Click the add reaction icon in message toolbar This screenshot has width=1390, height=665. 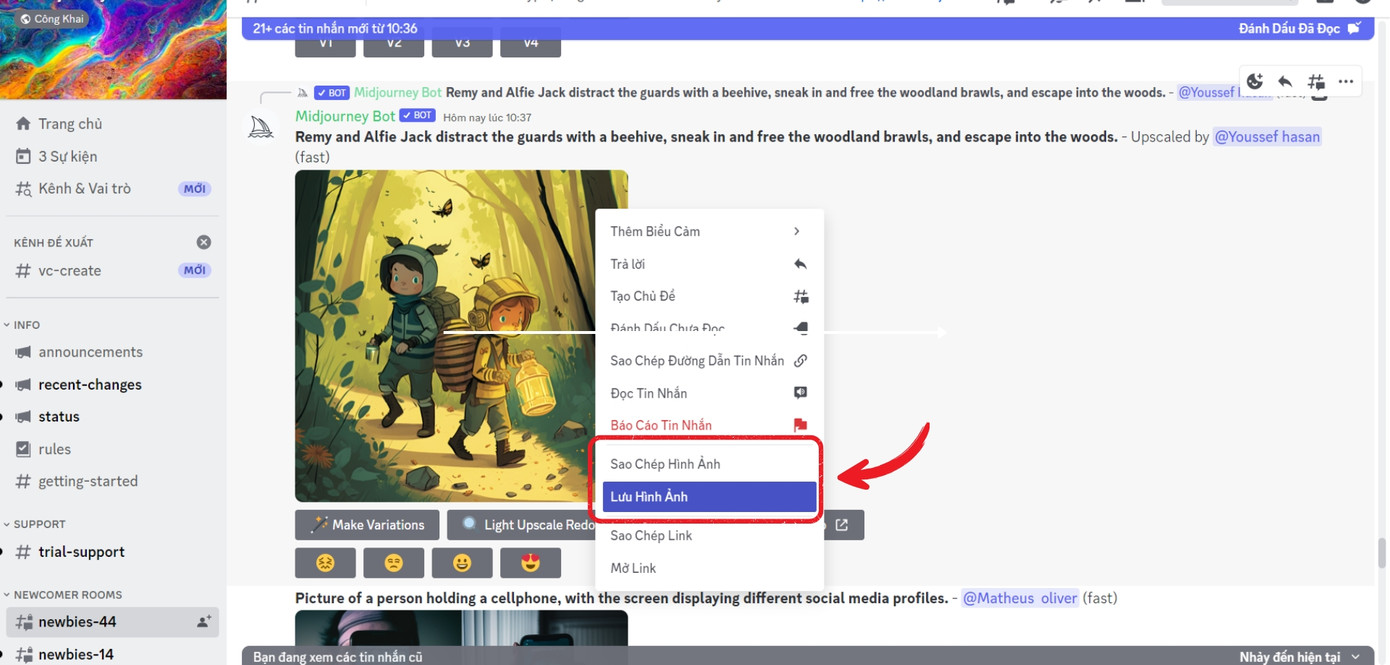(x=1255, y=81)
